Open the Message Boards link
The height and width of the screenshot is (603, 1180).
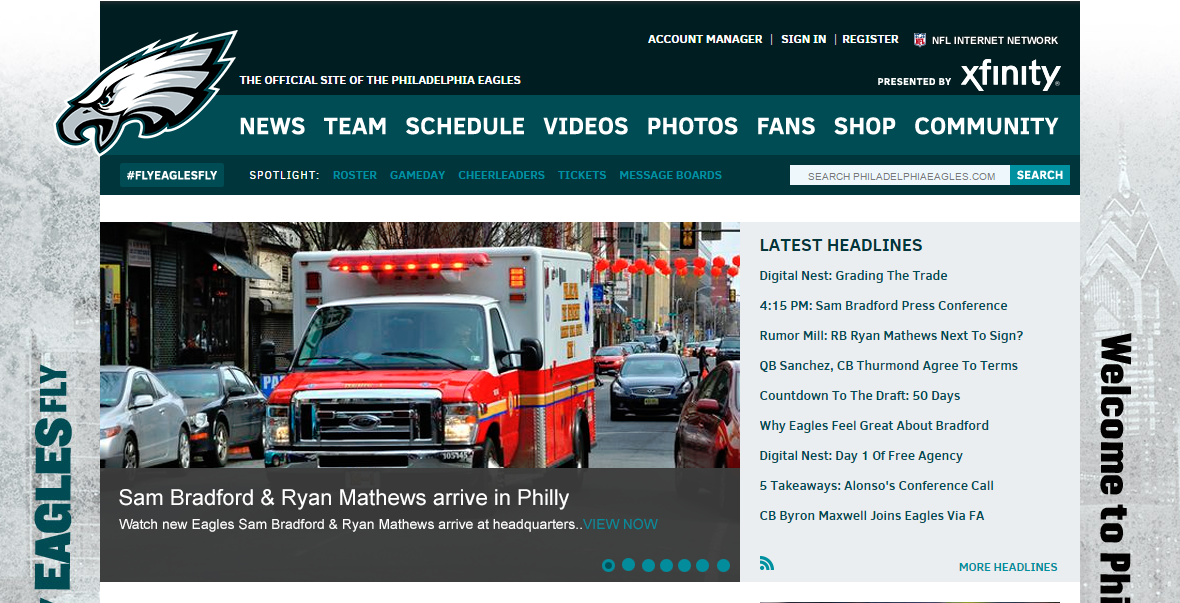[x=671, y=175]
